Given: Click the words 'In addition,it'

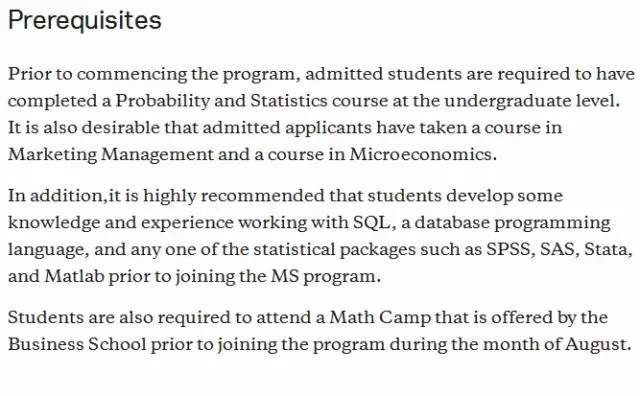Looking at the screenshot, I should (64, 196).
